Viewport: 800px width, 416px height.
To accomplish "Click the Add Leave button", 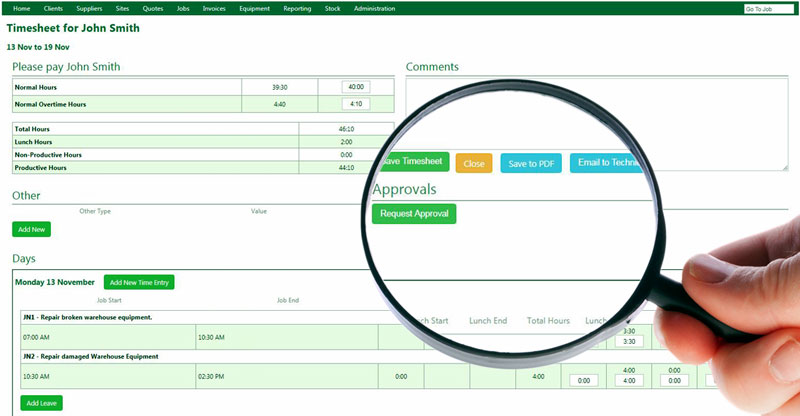I will tap(41, 403).
